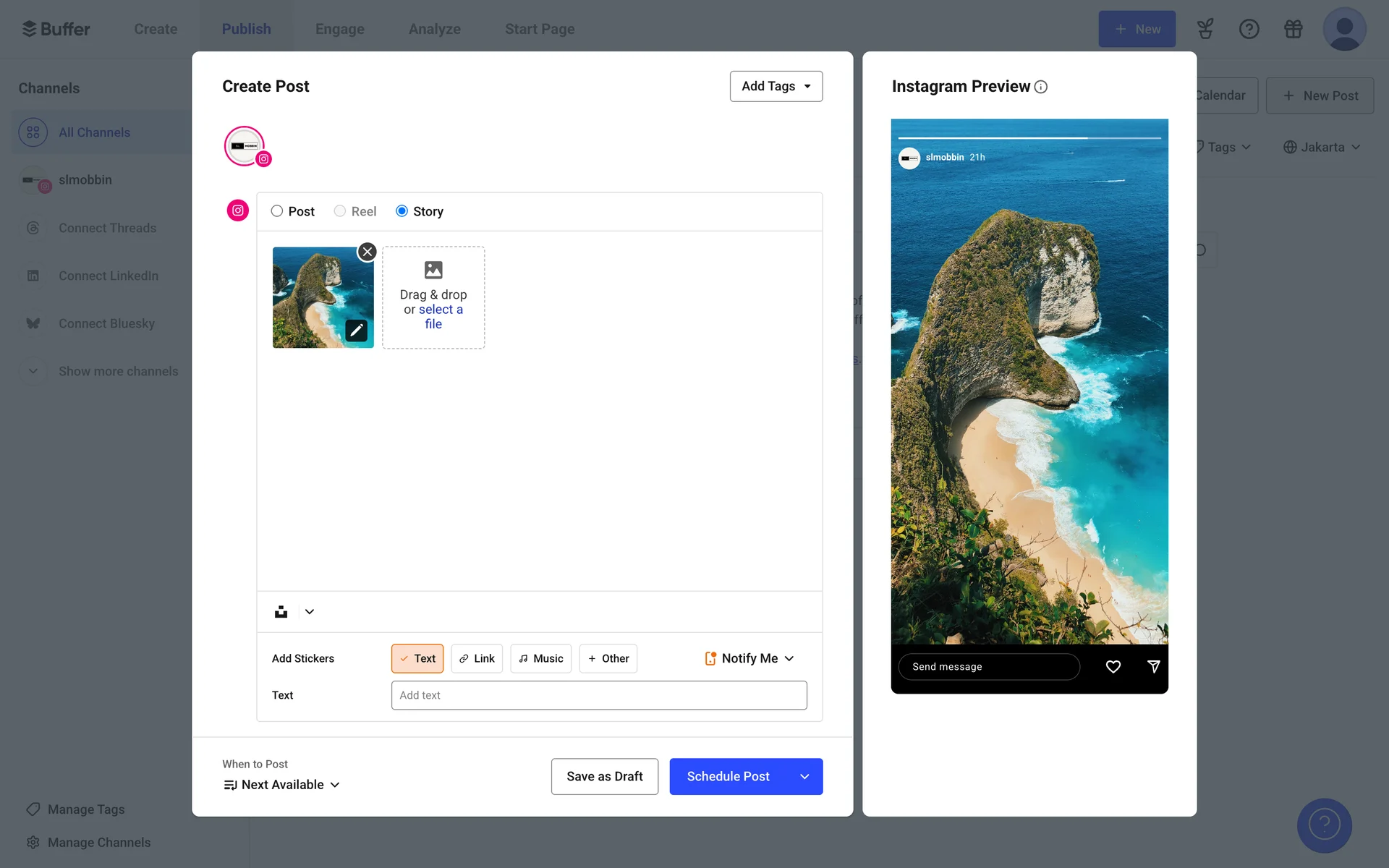Edit the uploaded image with pencil icon
The height and width of the screenshot is (868, 1389).
(x=356, y=331)
